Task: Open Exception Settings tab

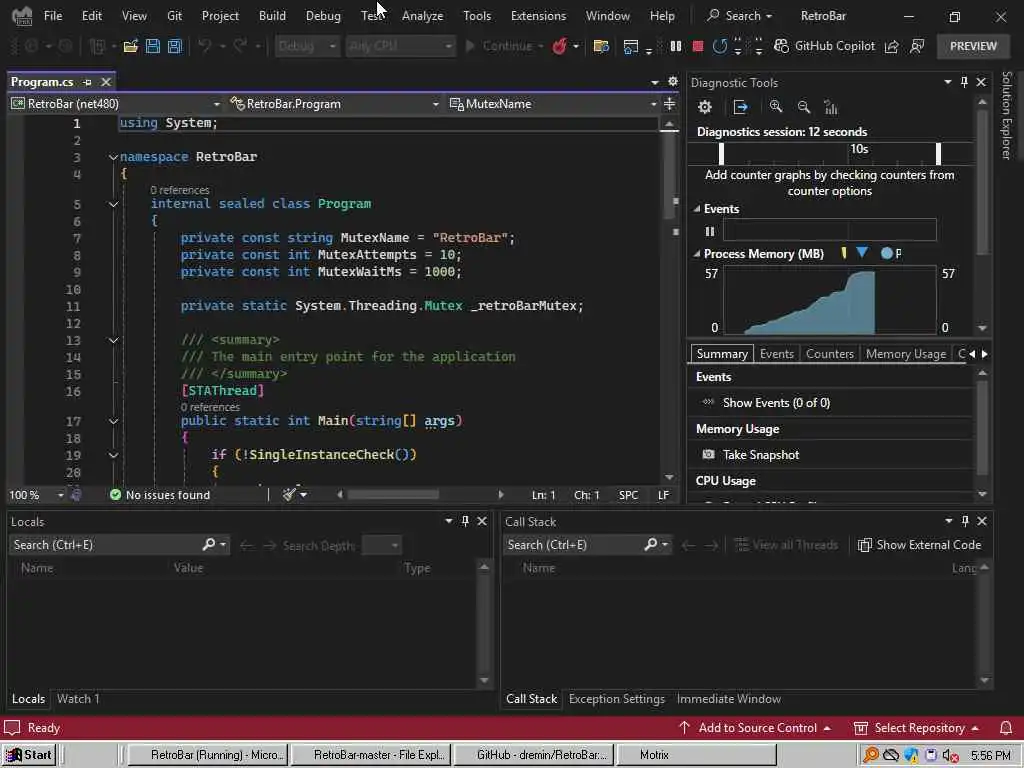Action: click(x=616, y=699)
